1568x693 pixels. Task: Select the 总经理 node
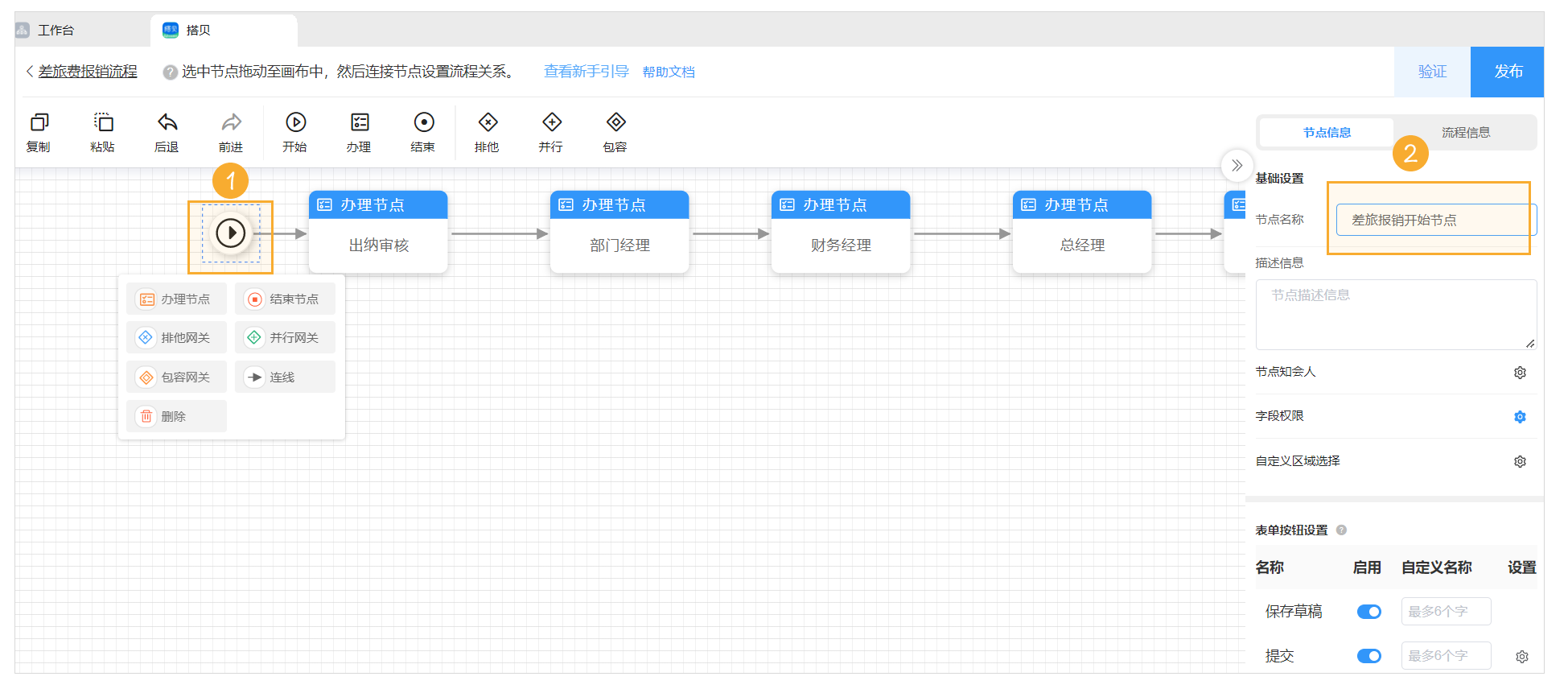click(x=1082, y=232)
